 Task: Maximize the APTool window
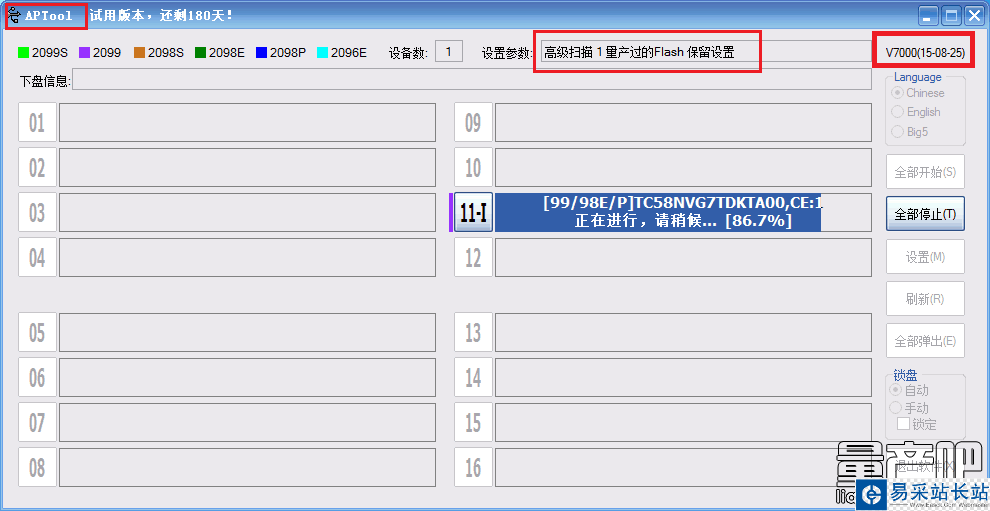pyautogui.click(x=951, y=16)
